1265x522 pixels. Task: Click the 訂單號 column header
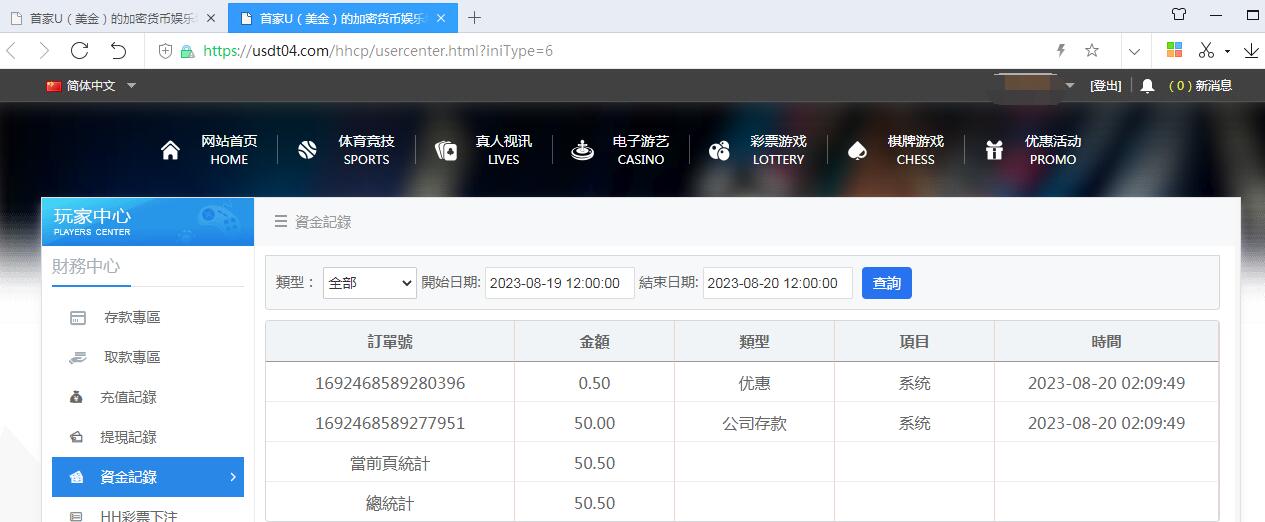(390, 341)
